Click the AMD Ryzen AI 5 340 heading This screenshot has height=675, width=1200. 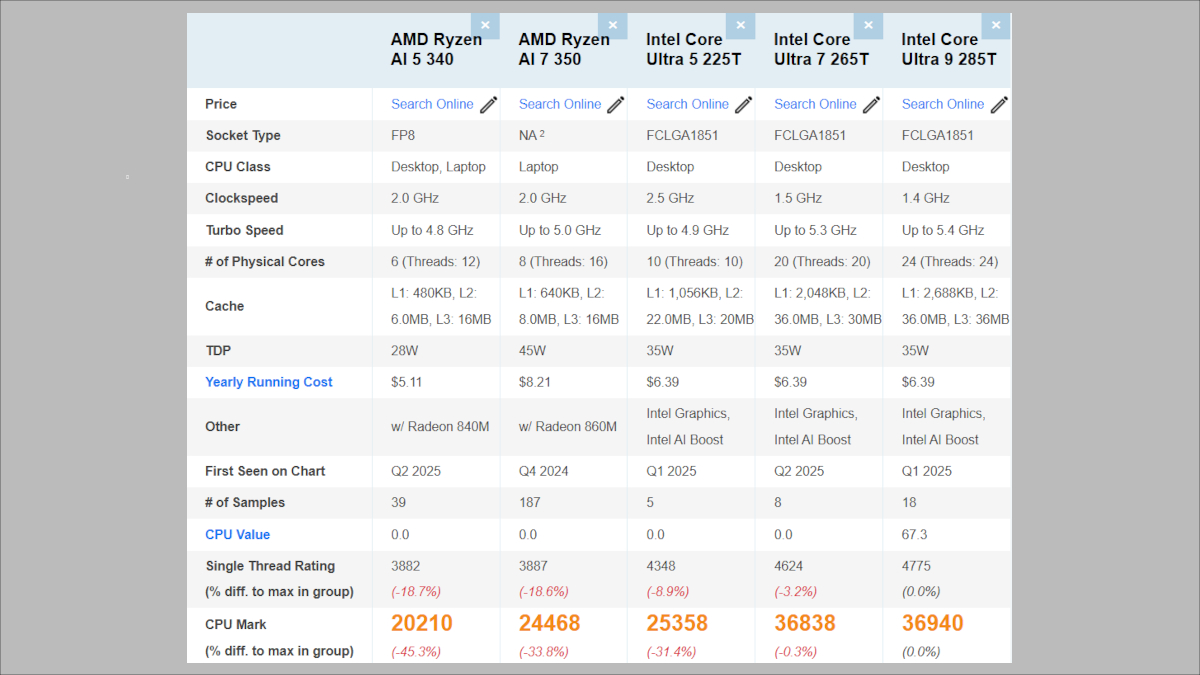[x=436, y=49]
